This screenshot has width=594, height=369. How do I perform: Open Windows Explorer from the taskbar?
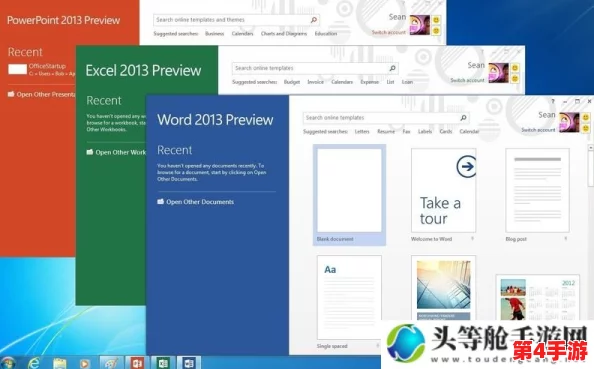(60, 363)
